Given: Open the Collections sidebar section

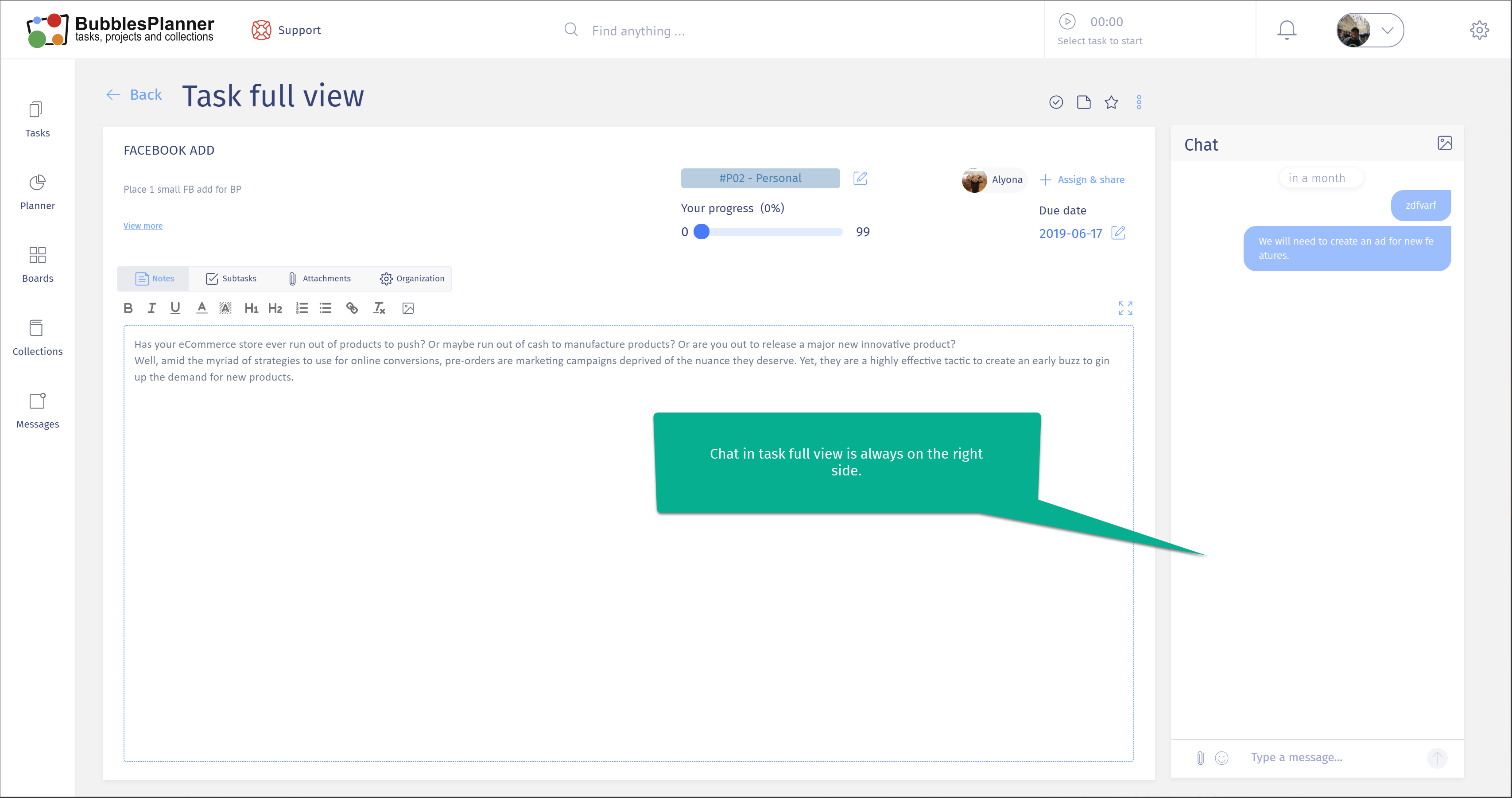Looking at the screenshot, I should (37, 338).
